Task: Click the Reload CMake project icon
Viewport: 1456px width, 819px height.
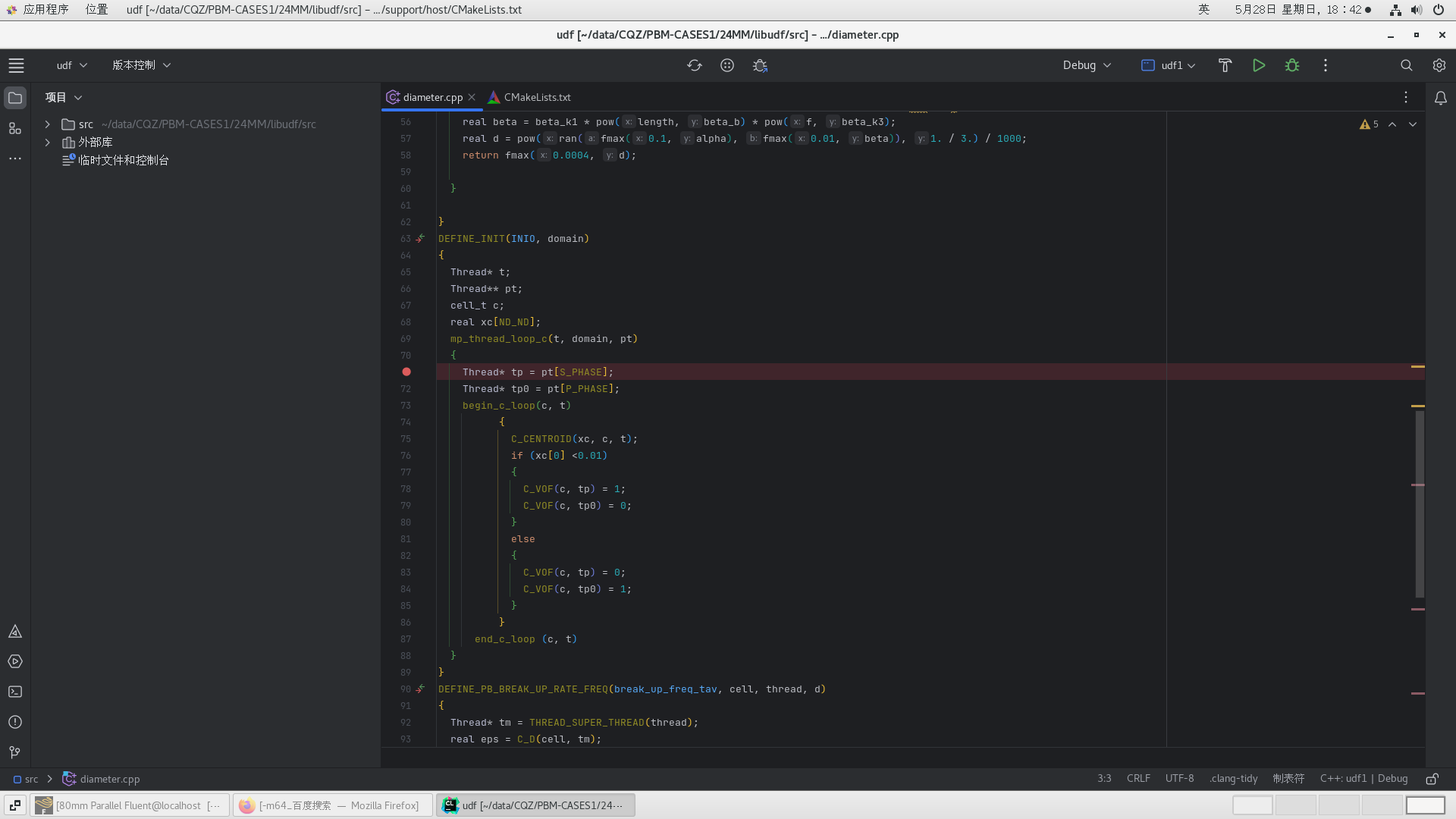Action: point(695,65)
